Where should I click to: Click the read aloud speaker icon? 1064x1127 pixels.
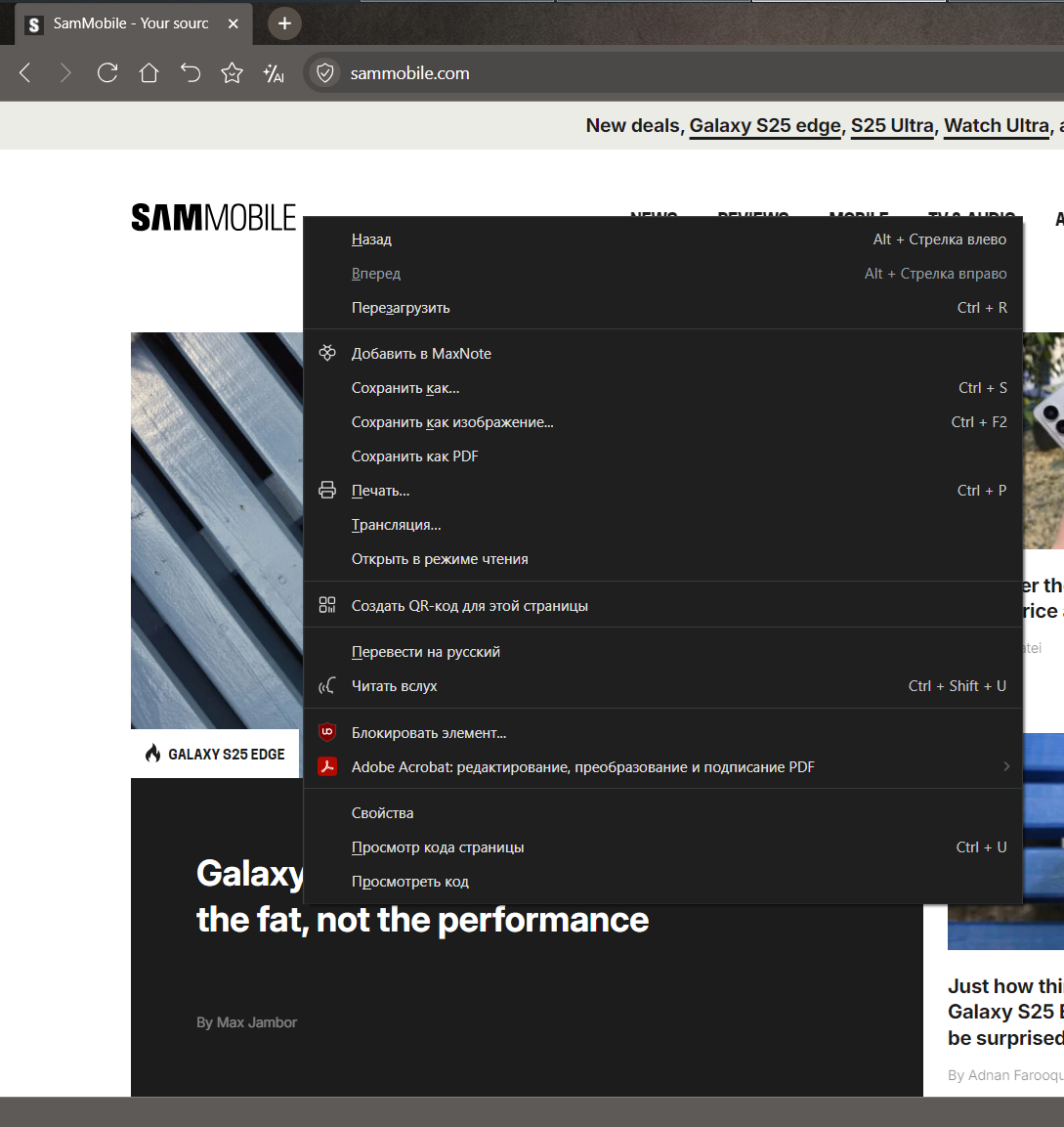tap(327, 686)
